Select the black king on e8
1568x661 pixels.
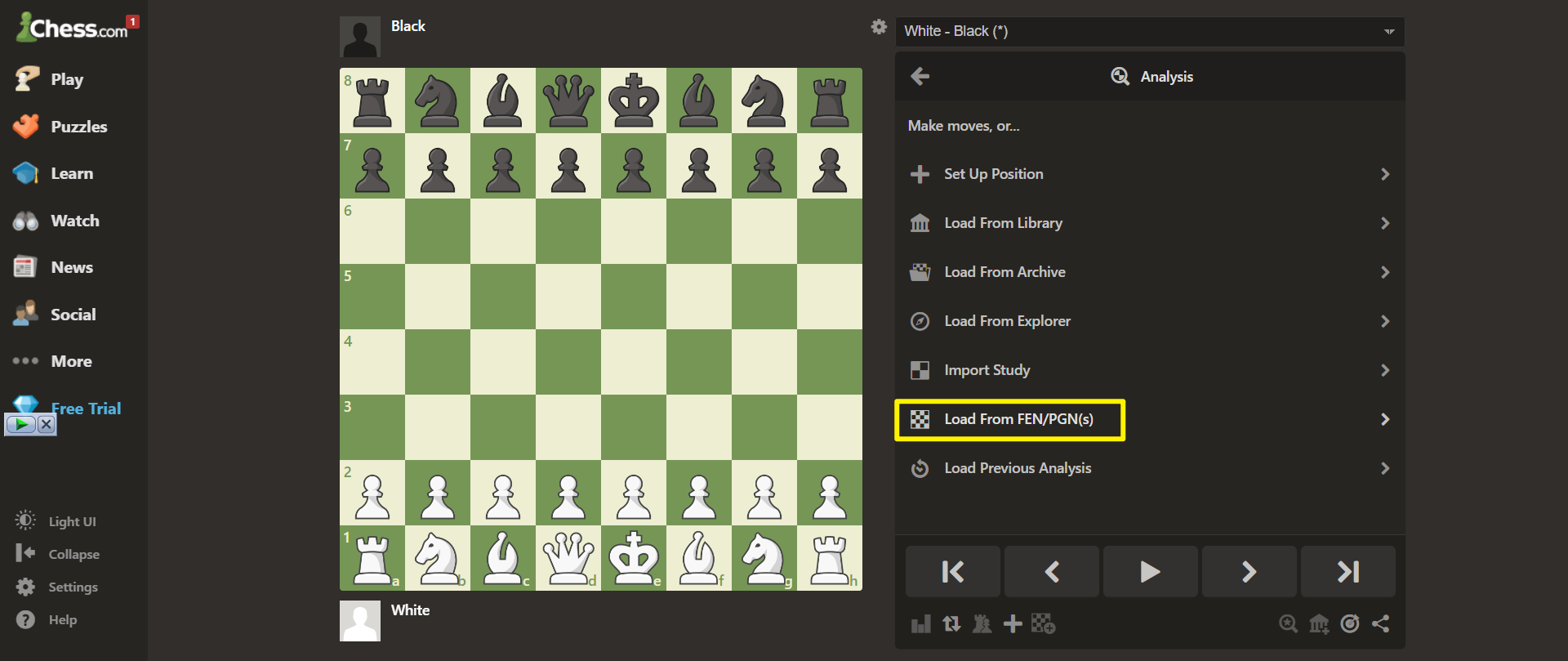tap(634, 100)
